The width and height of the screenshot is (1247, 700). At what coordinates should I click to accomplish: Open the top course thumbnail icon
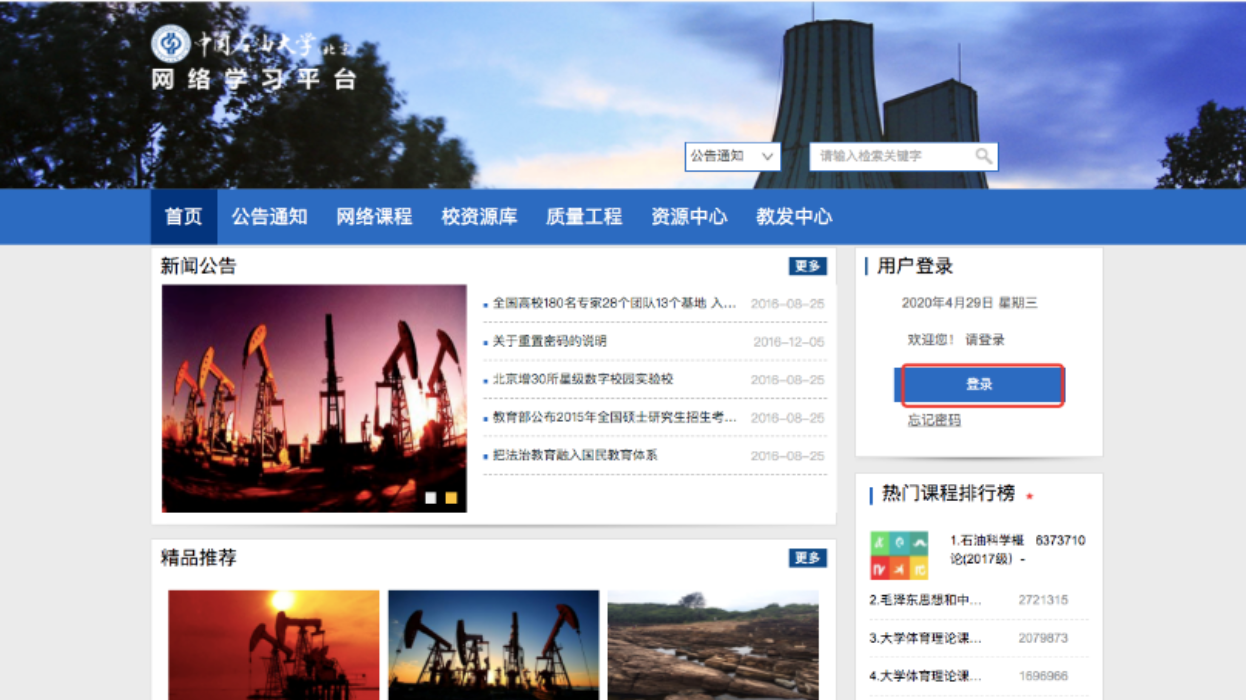point(899,555)
